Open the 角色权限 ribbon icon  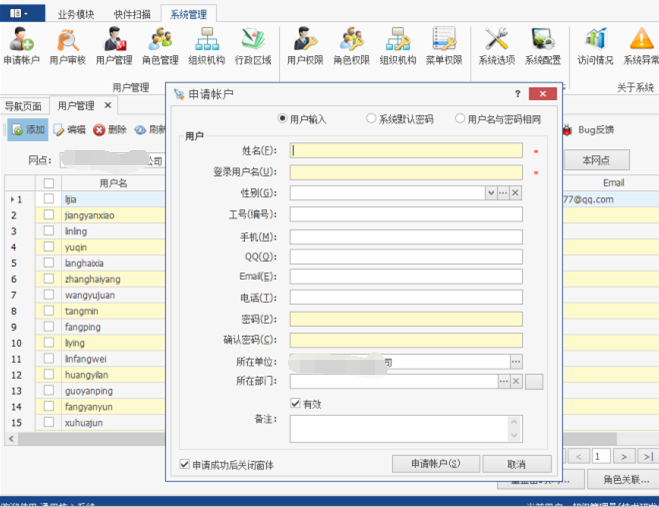(x=351, y=45)
